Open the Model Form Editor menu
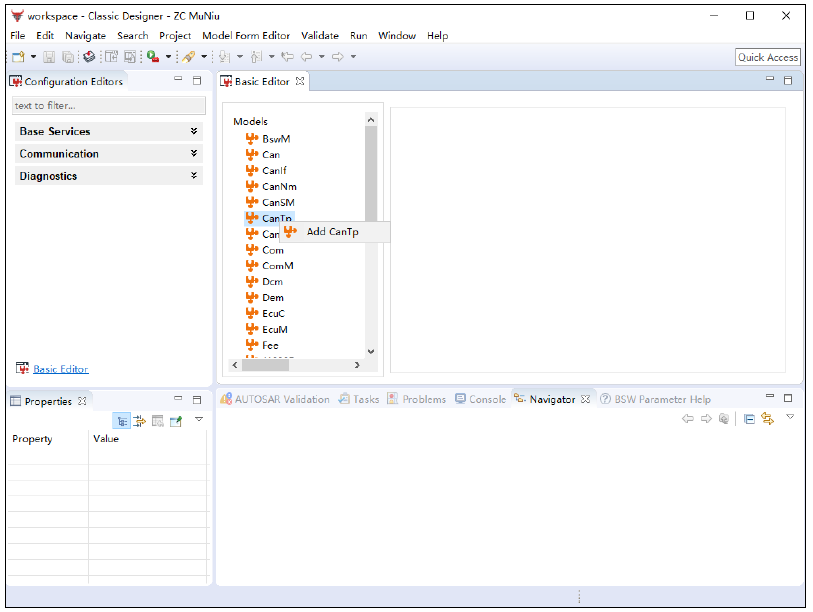Viewport: 813px width, 612px height. click(246, 35)
